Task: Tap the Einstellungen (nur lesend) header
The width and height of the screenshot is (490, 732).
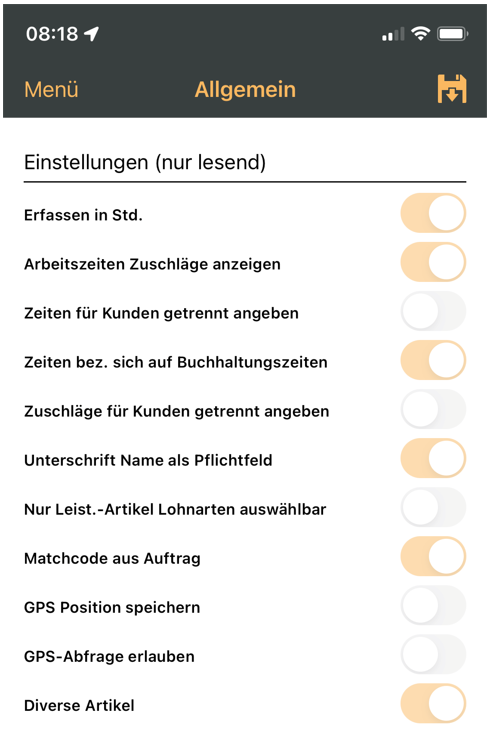Action: coord(145,162)
